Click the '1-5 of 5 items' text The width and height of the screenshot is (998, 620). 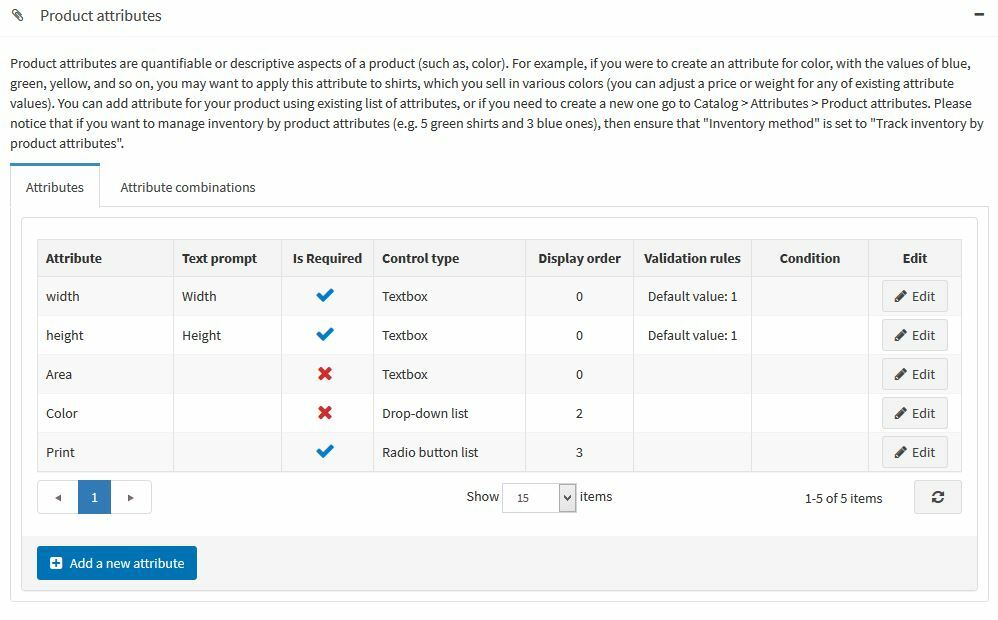tap(843, 498)
